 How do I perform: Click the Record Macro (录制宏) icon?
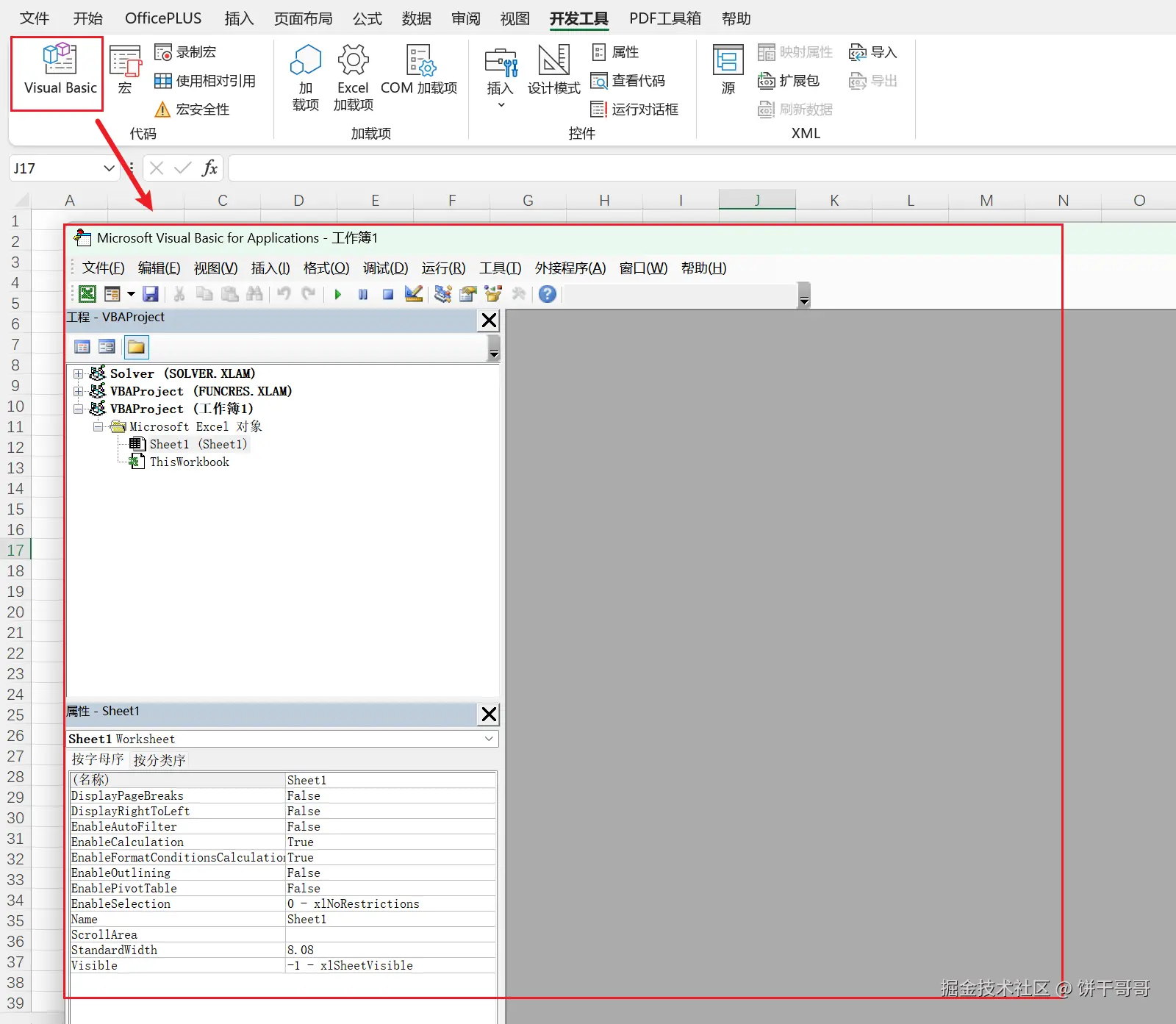pos(163,52)
